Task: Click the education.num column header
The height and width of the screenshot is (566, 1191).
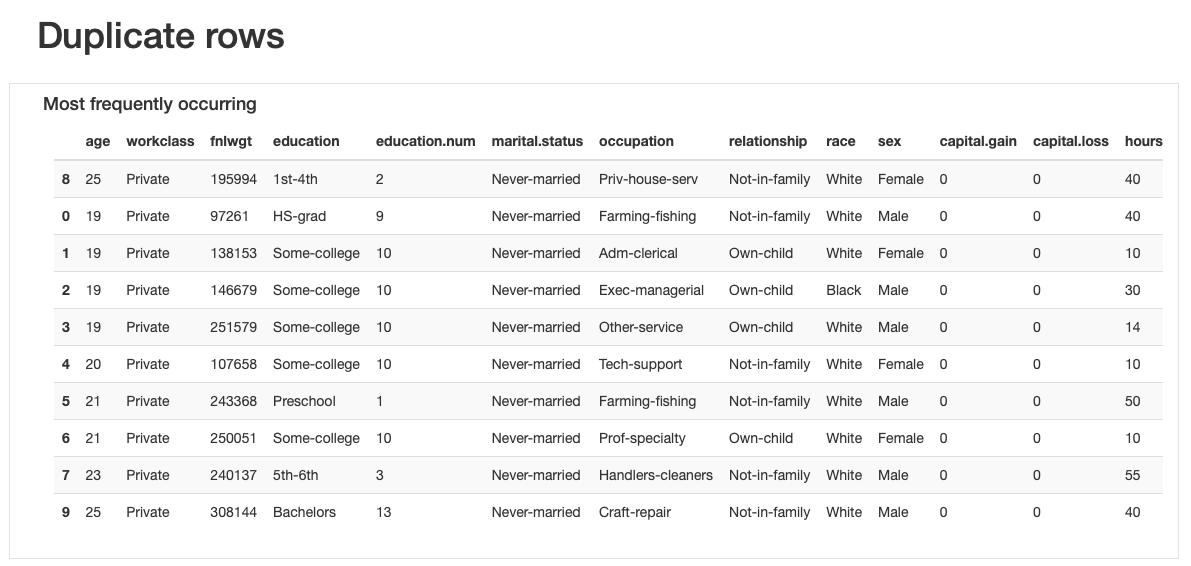Action: click(x=425, y=142)
